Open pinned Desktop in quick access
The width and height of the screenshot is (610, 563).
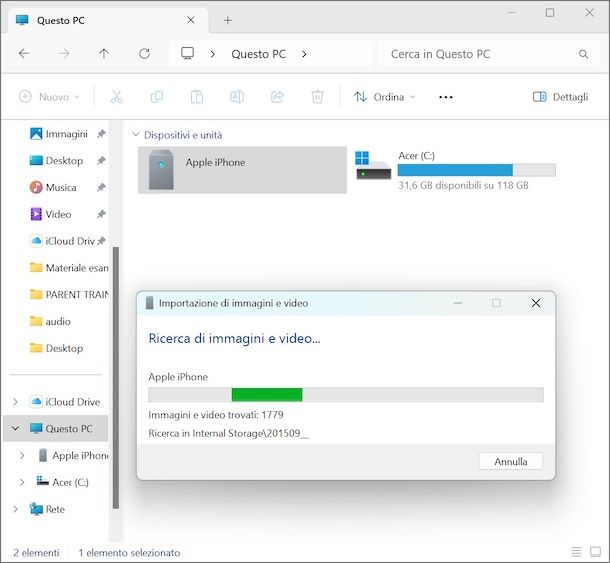(56, 161)
